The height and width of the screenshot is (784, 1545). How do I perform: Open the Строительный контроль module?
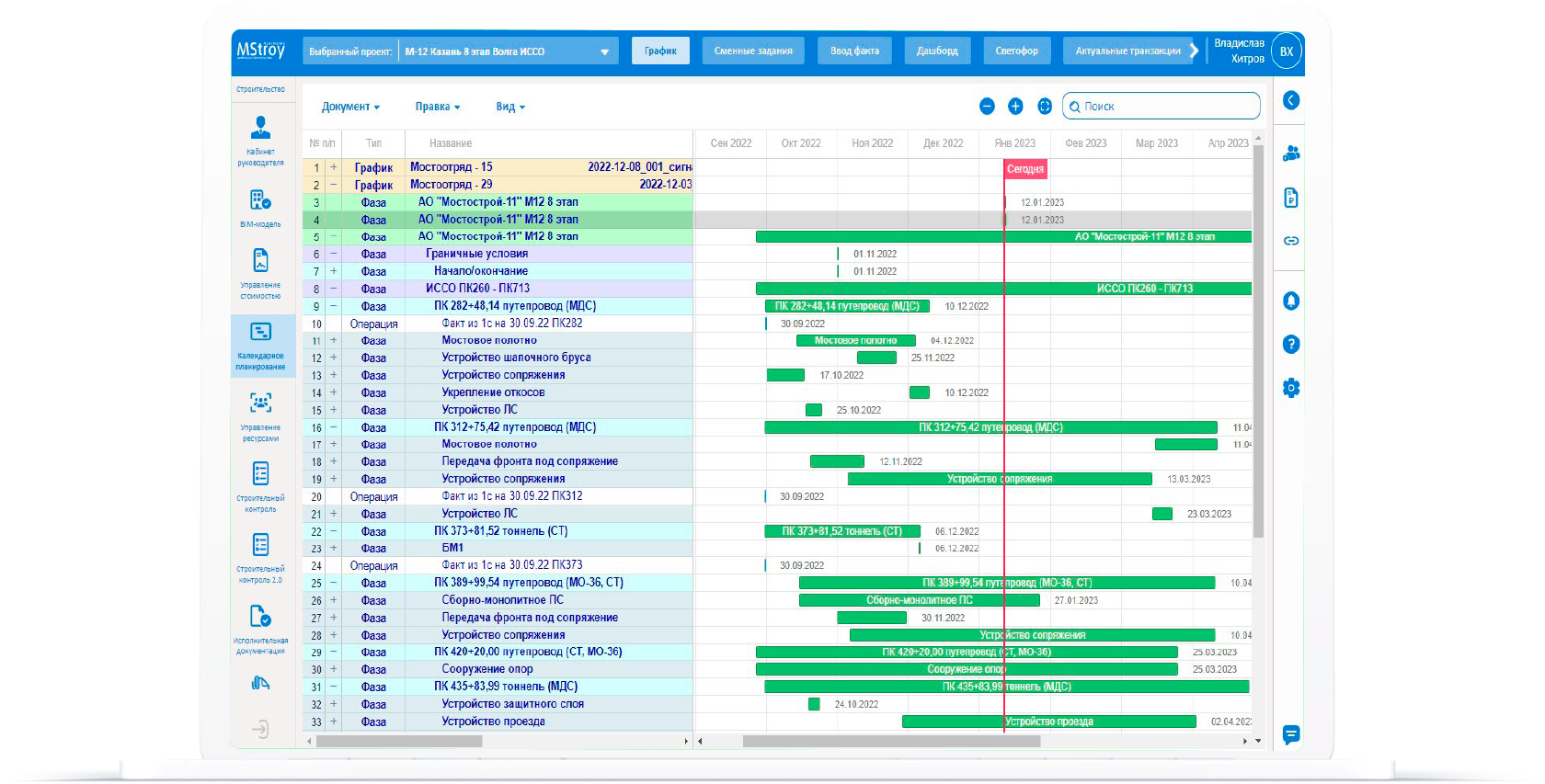(260, 486)
